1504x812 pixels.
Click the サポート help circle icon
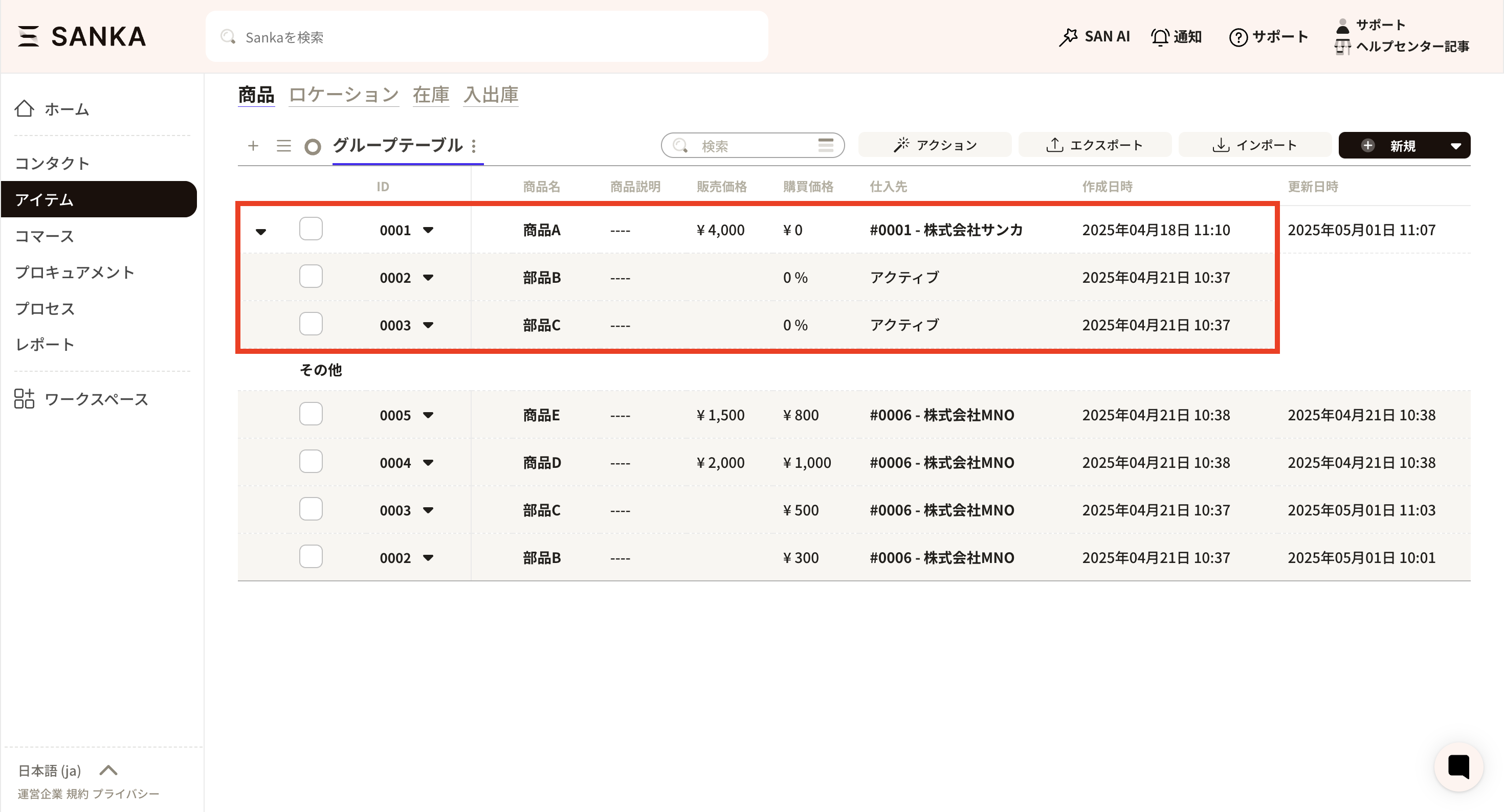click(x=1238, y=37)
